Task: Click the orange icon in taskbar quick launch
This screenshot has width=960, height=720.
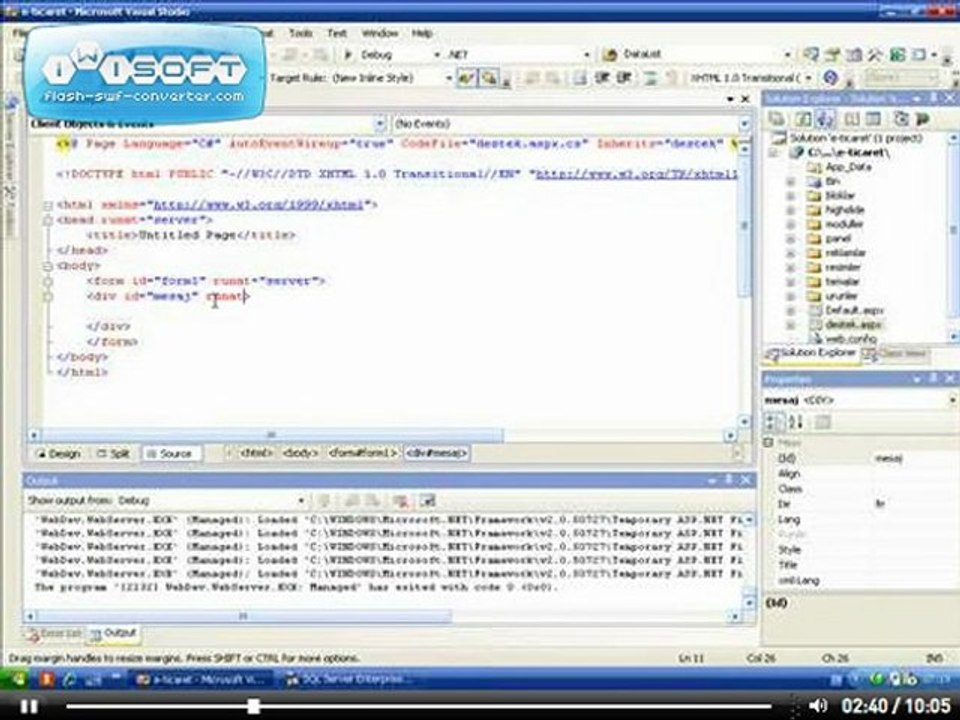Action: (47, 680)
